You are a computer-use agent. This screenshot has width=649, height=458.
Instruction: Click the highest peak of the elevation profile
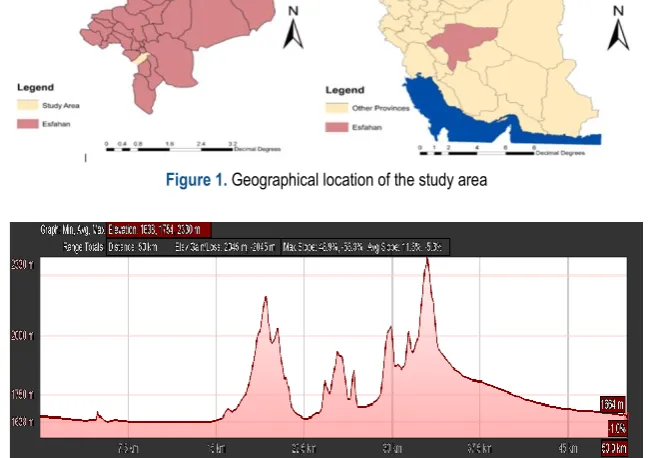point(427,259)
